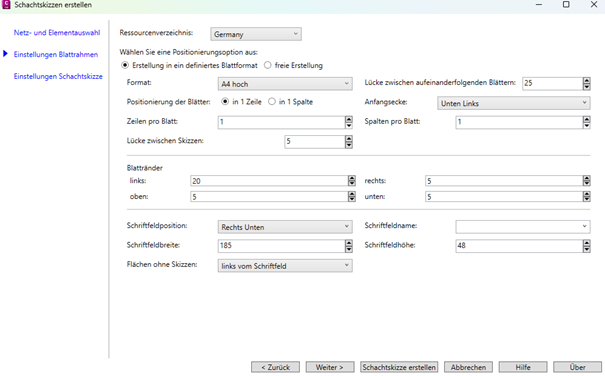Open Einstellungen Schachtskizze step
Screen dimensions: 605x376
[58, 76]
